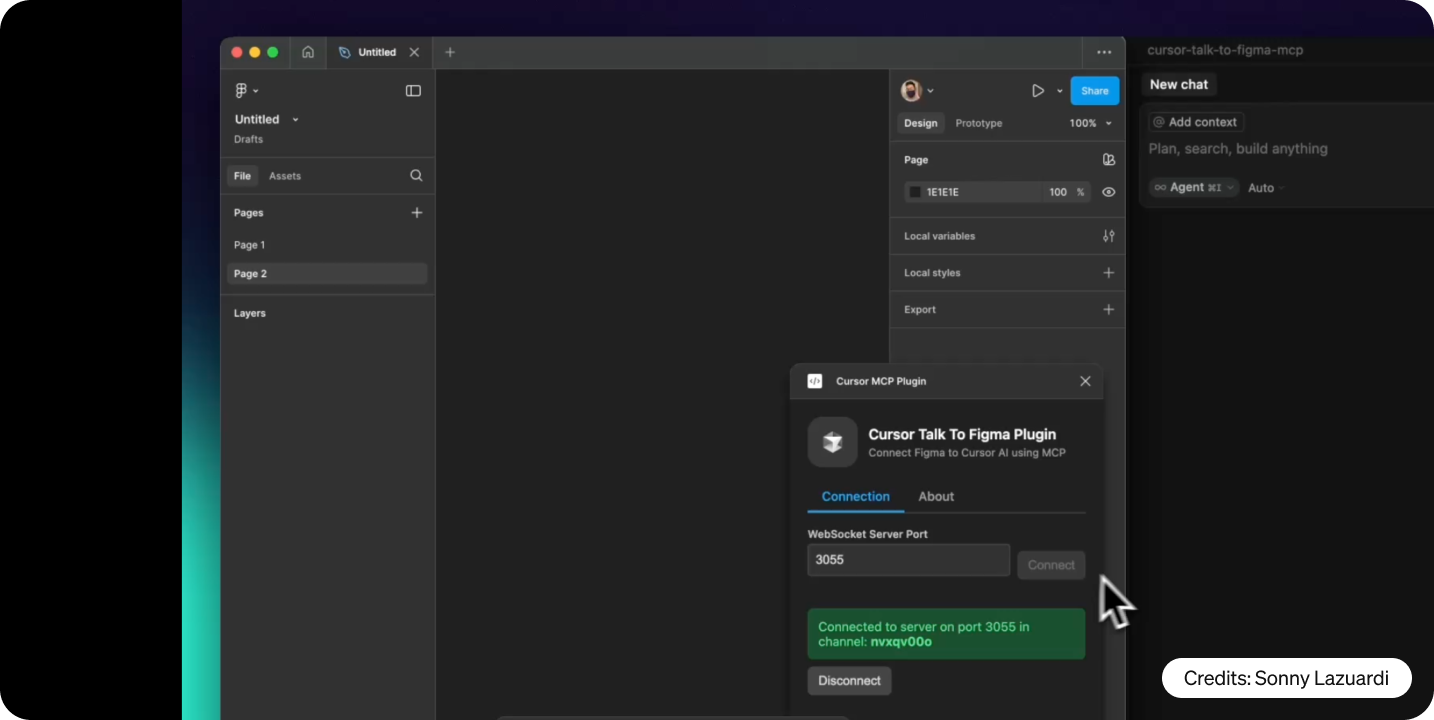Click the Disconnect button
Image resolution: width=1434 pixels, height=720 pixels.
pyautogui.click(x=849, y=681)
